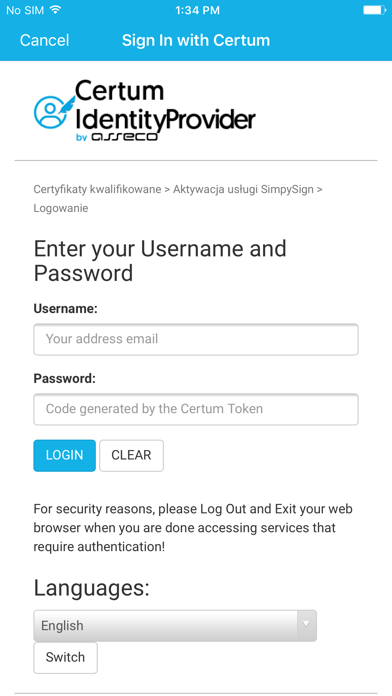This screenshot has width=392, height=696.
Task: Click the CLEAR button
Action: (131, 455)
